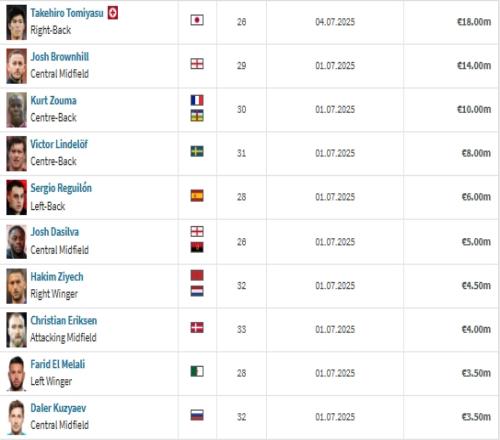Click Hakim Ziyech's player photo
Viewport: 500px width, 440px height.
tap(16, 286)
